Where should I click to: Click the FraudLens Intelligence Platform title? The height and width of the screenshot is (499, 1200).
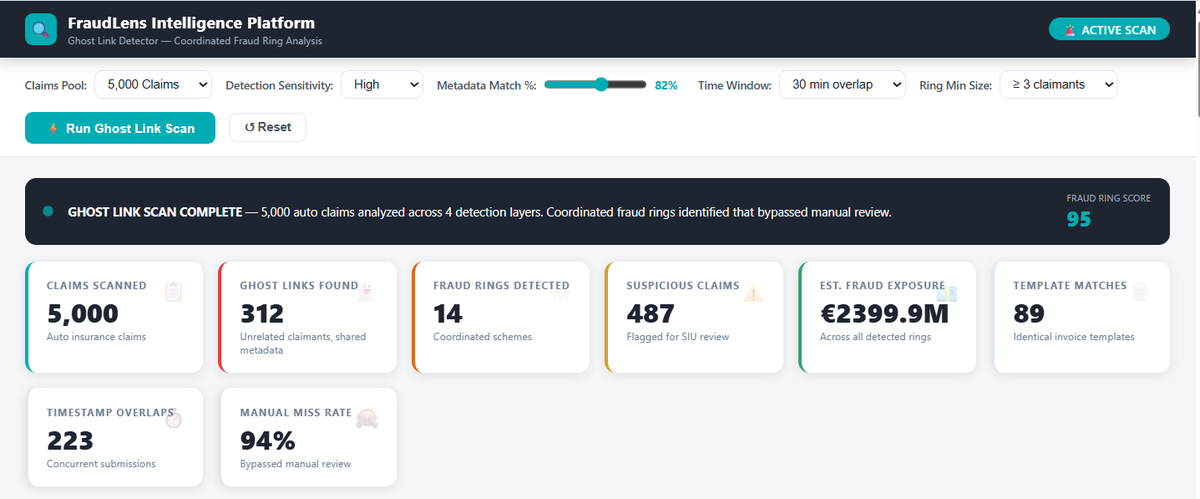[191, 22]
